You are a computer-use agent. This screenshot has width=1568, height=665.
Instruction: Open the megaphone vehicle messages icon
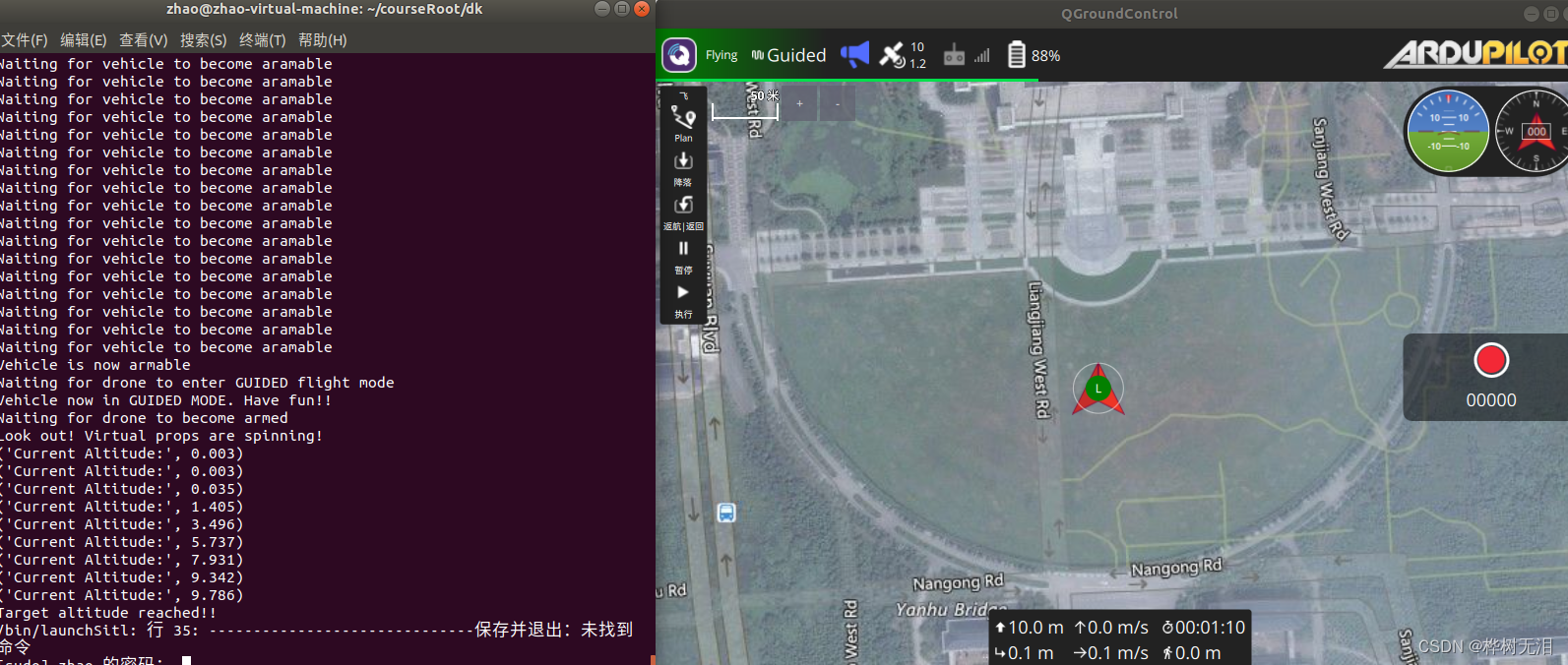click(854, 54)
